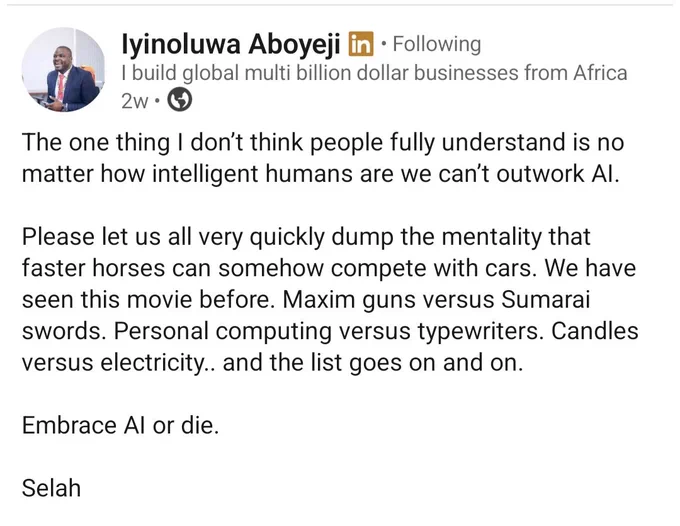Open Iyinoluwa Aboyeji's profile photo
This screenshot has width=680, height=526.
pyautogui.click(x=63, y=70)
